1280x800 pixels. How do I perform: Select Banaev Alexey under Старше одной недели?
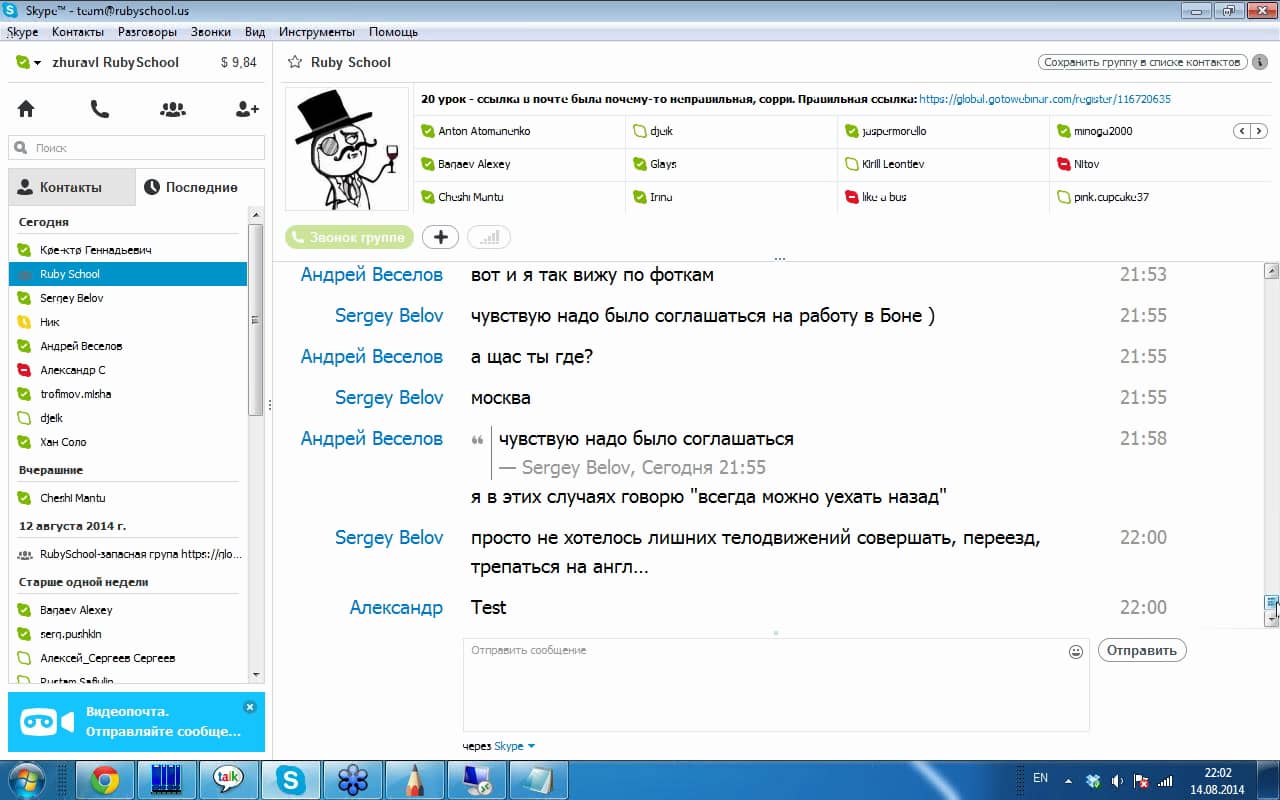128,610
